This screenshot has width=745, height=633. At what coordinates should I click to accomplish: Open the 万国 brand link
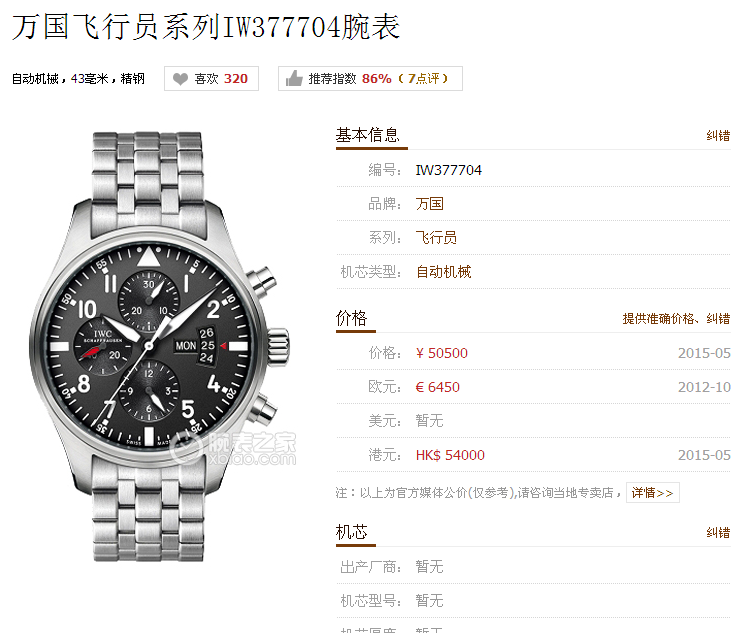click(x=430, y=204)
